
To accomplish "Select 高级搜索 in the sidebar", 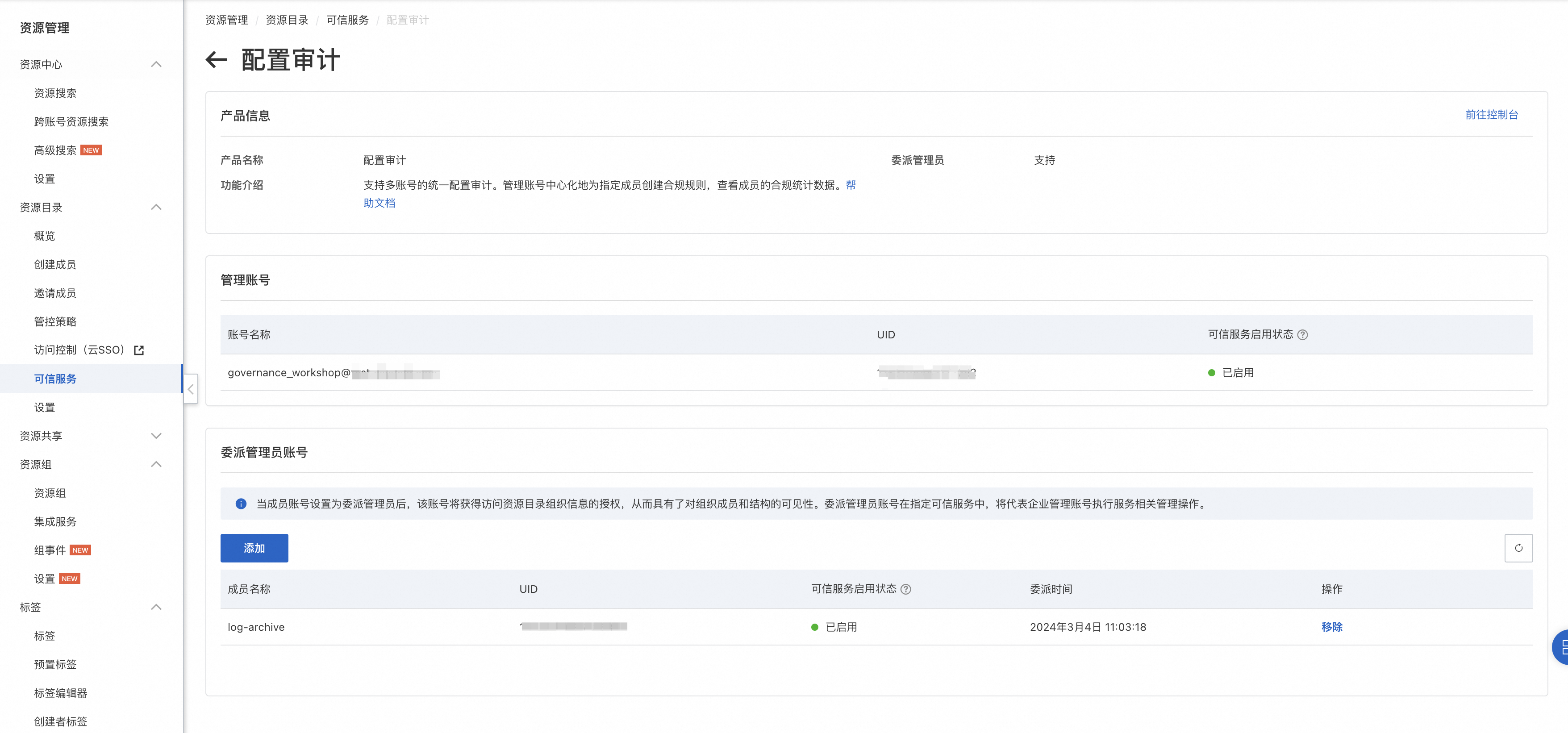I will pyautogui.click(x=55, y=150).
